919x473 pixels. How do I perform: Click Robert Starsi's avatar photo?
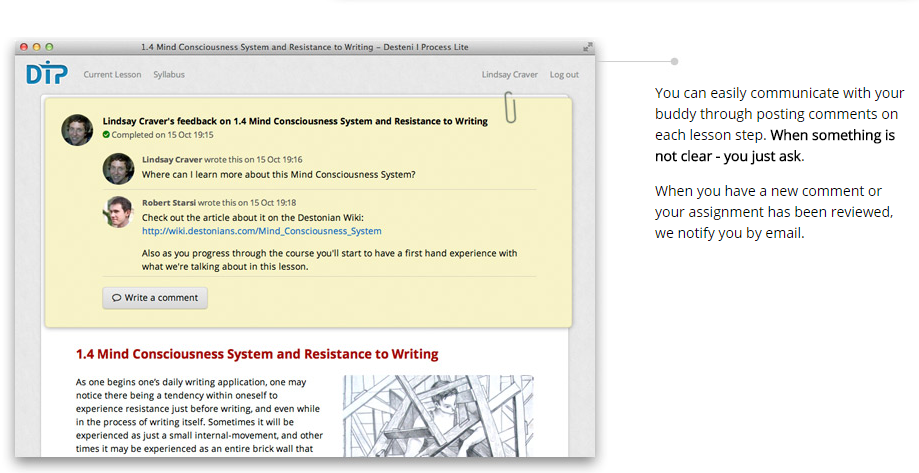point(118,212)
